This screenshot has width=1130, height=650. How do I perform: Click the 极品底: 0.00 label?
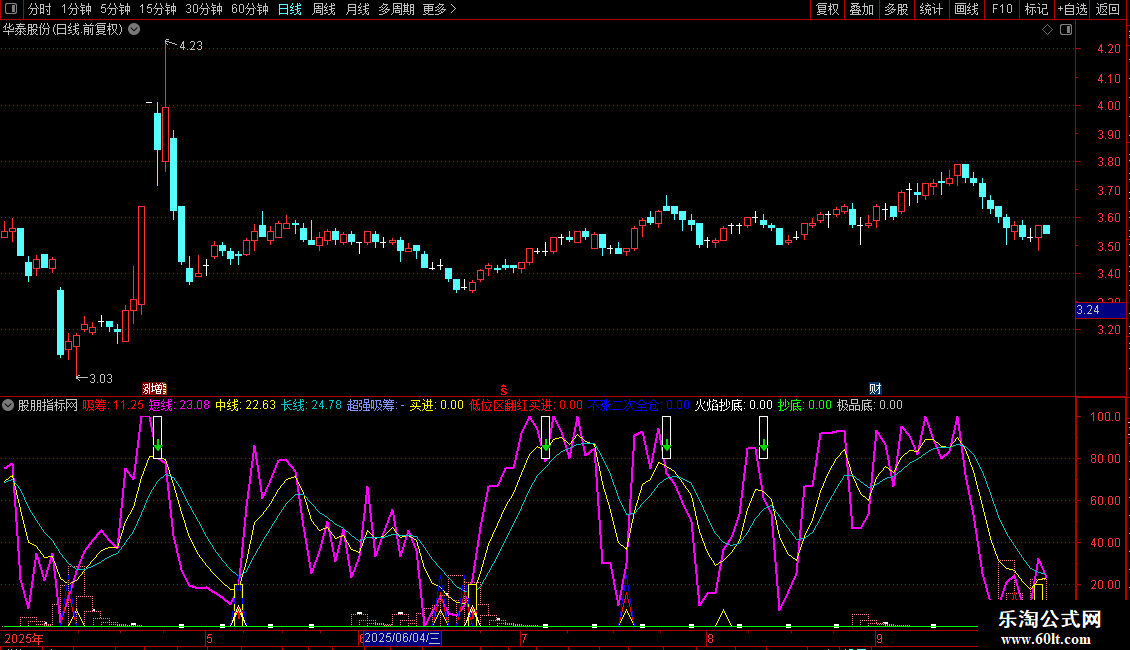pos(870,405)
